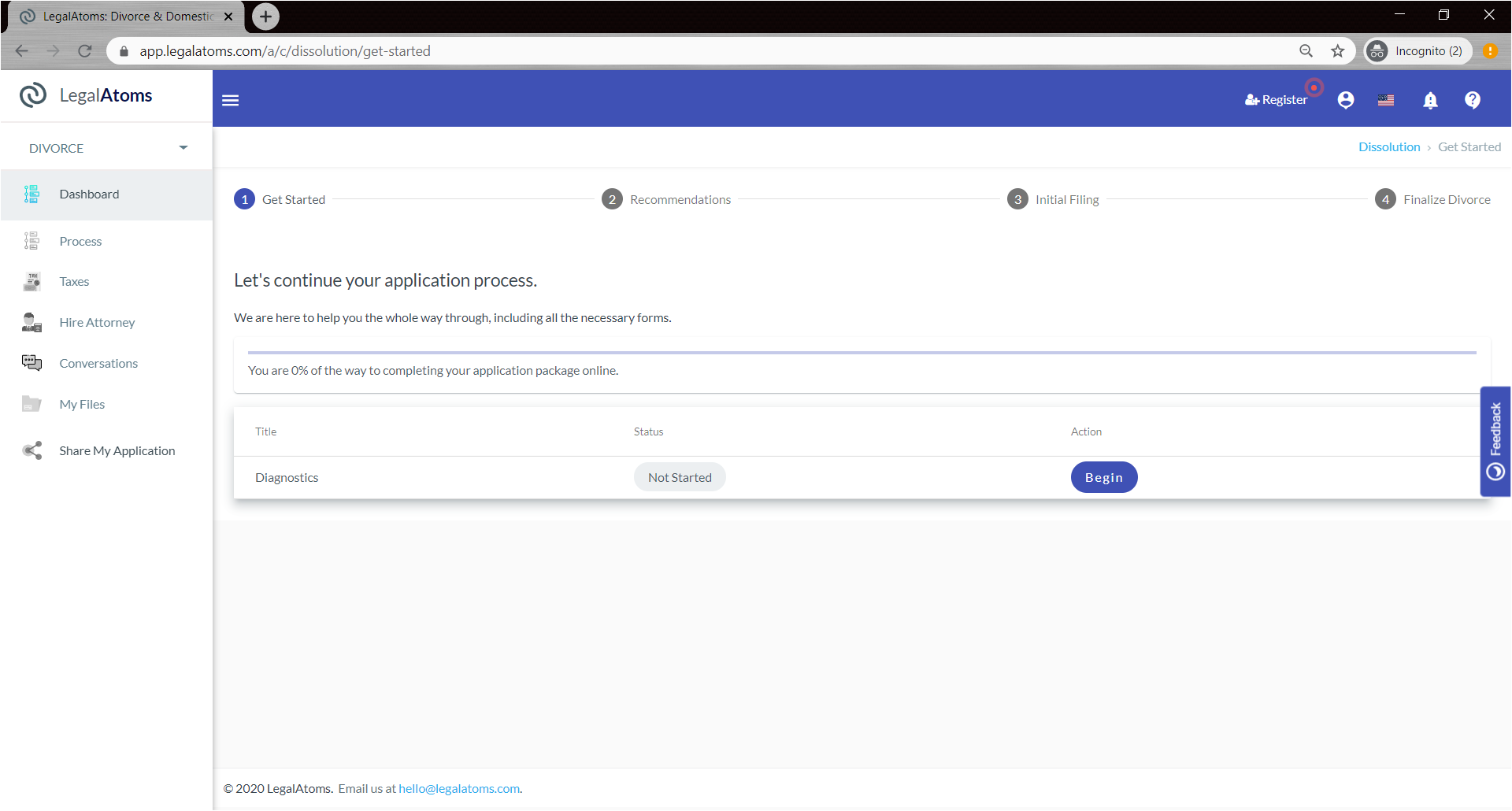Screen dimensions: 1512x811
Task: Click the Dashboard sidebar icon
Action: tap(31, 194)
